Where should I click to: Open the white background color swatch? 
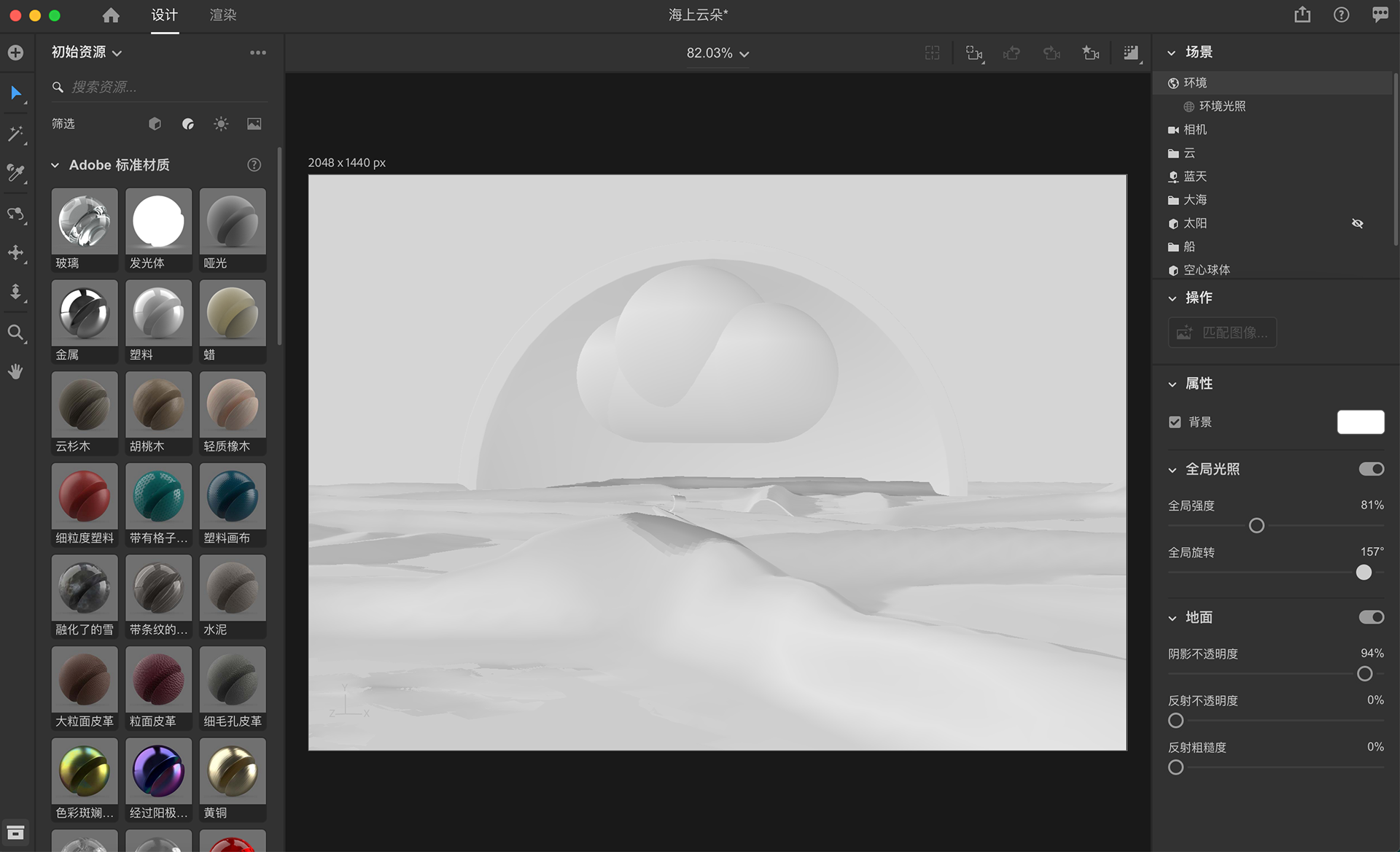point(1361,422)
